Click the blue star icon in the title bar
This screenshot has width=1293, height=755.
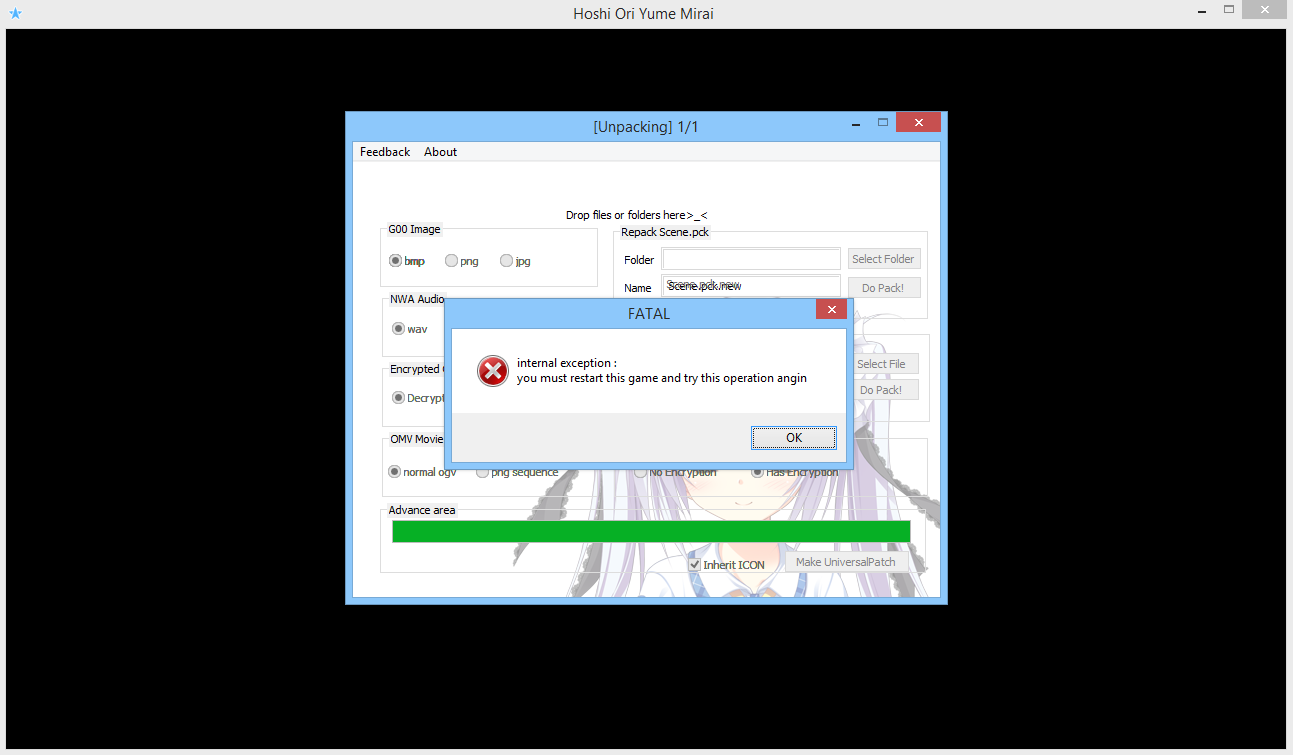[15, 13]
